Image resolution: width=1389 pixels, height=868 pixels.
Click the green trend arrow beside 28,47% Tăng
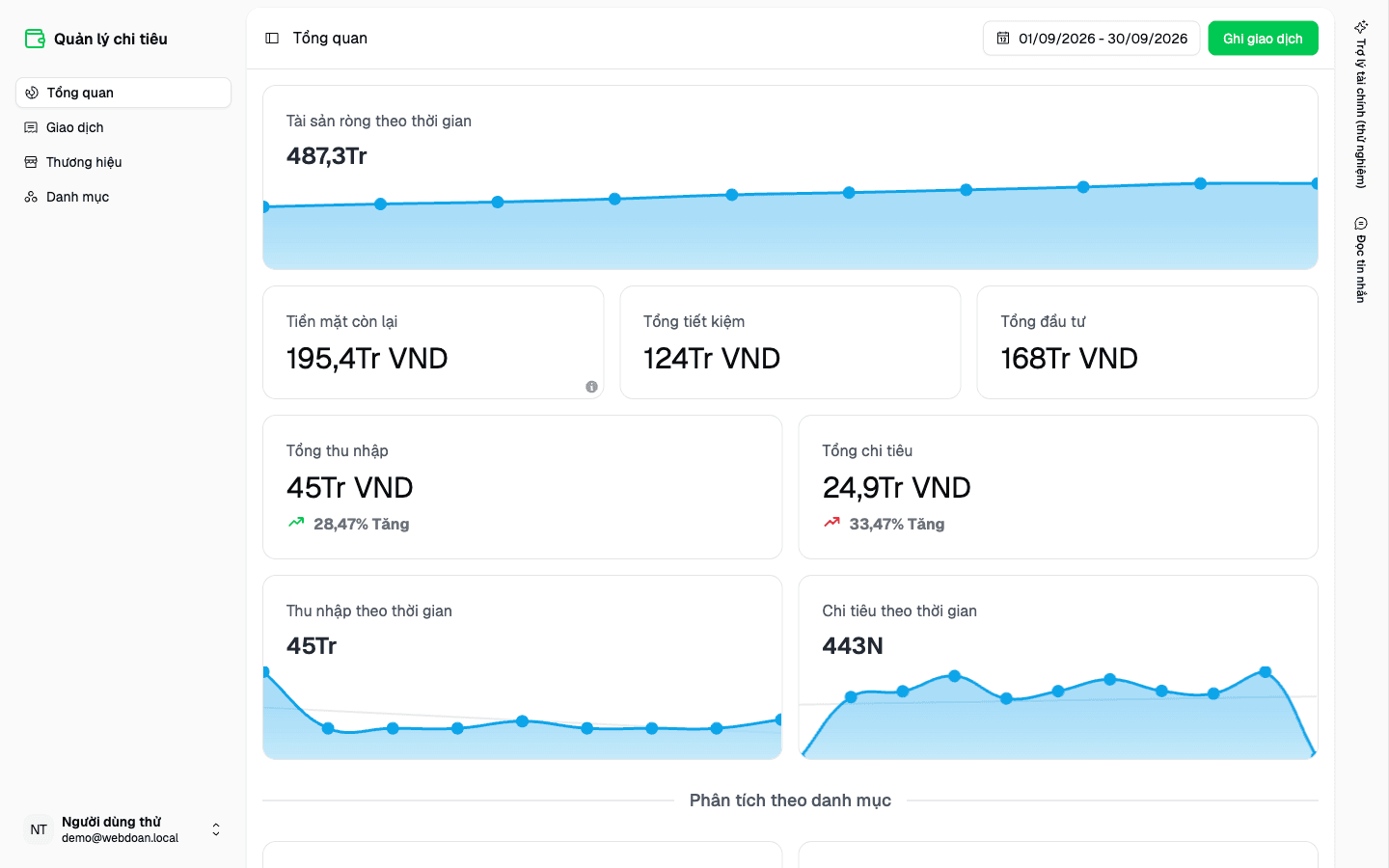(x=296, y=523)
